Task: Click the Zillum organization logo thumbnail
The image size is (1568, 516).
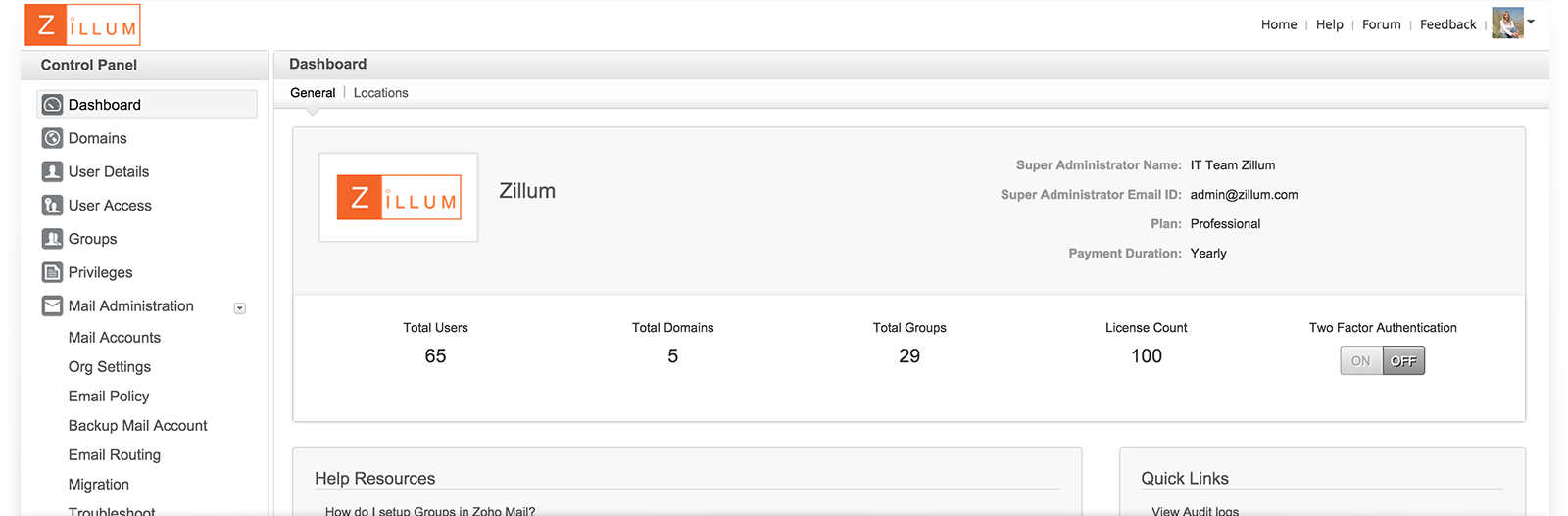Action: tap(399, 197)
